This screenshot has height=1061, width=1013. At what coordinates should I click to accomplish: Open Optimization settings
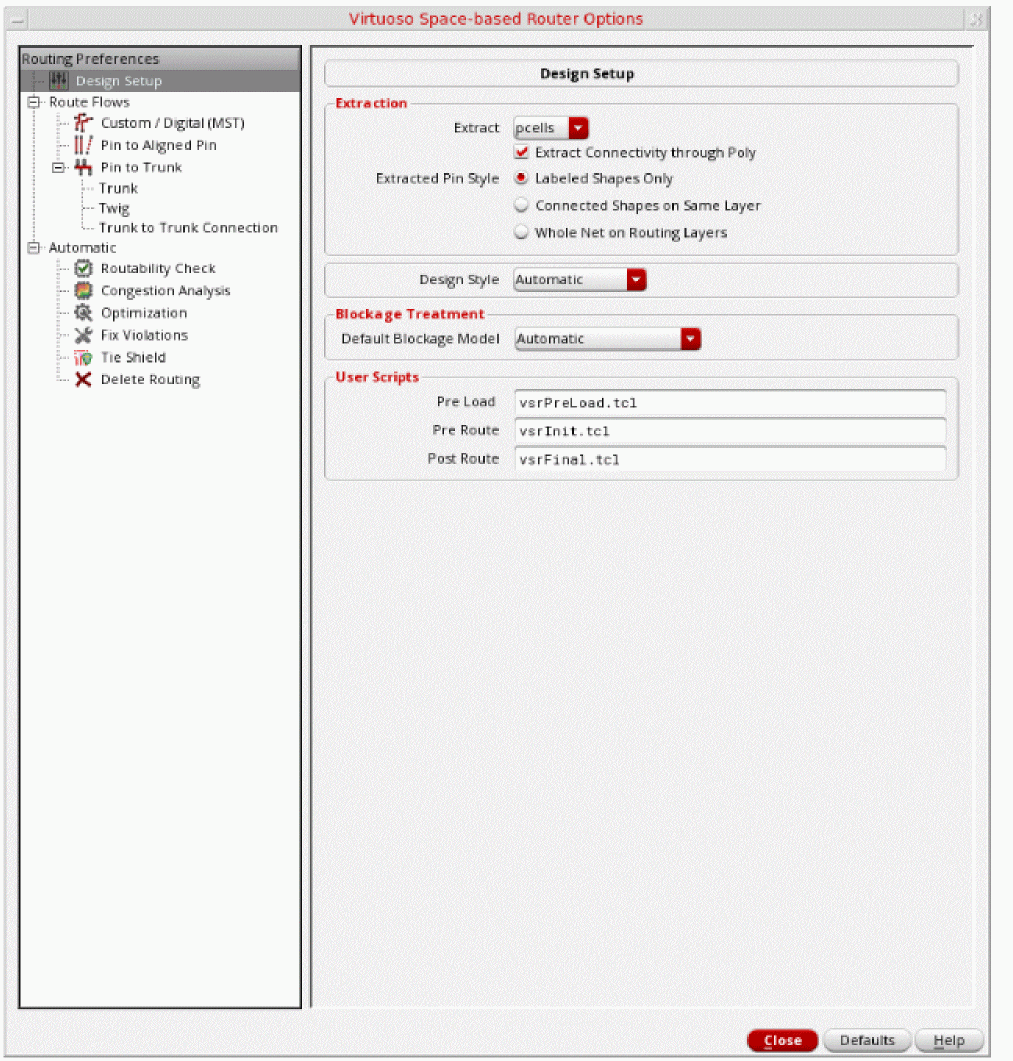click(143, 313)
